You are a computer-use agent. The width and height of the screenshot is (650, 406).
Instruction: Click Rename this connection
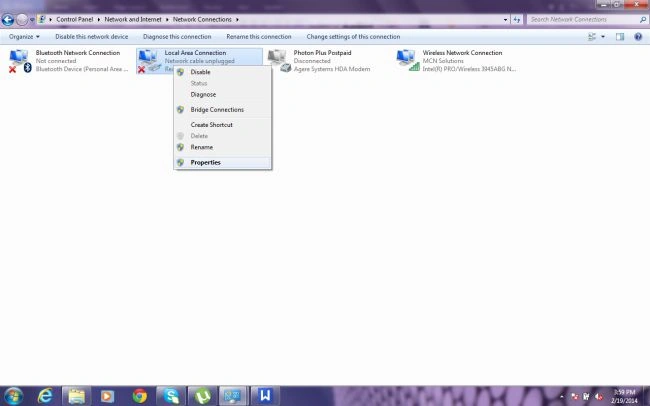259,36
